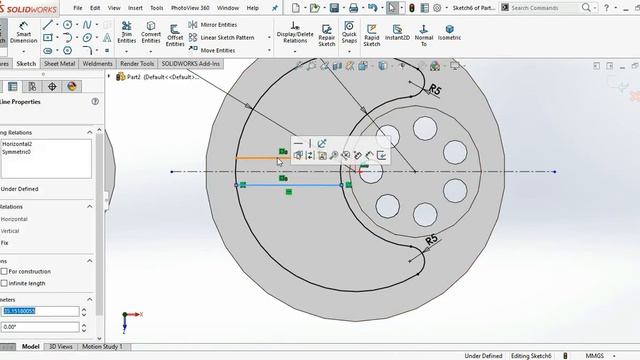Open the Tools menu

pos(157,8)
